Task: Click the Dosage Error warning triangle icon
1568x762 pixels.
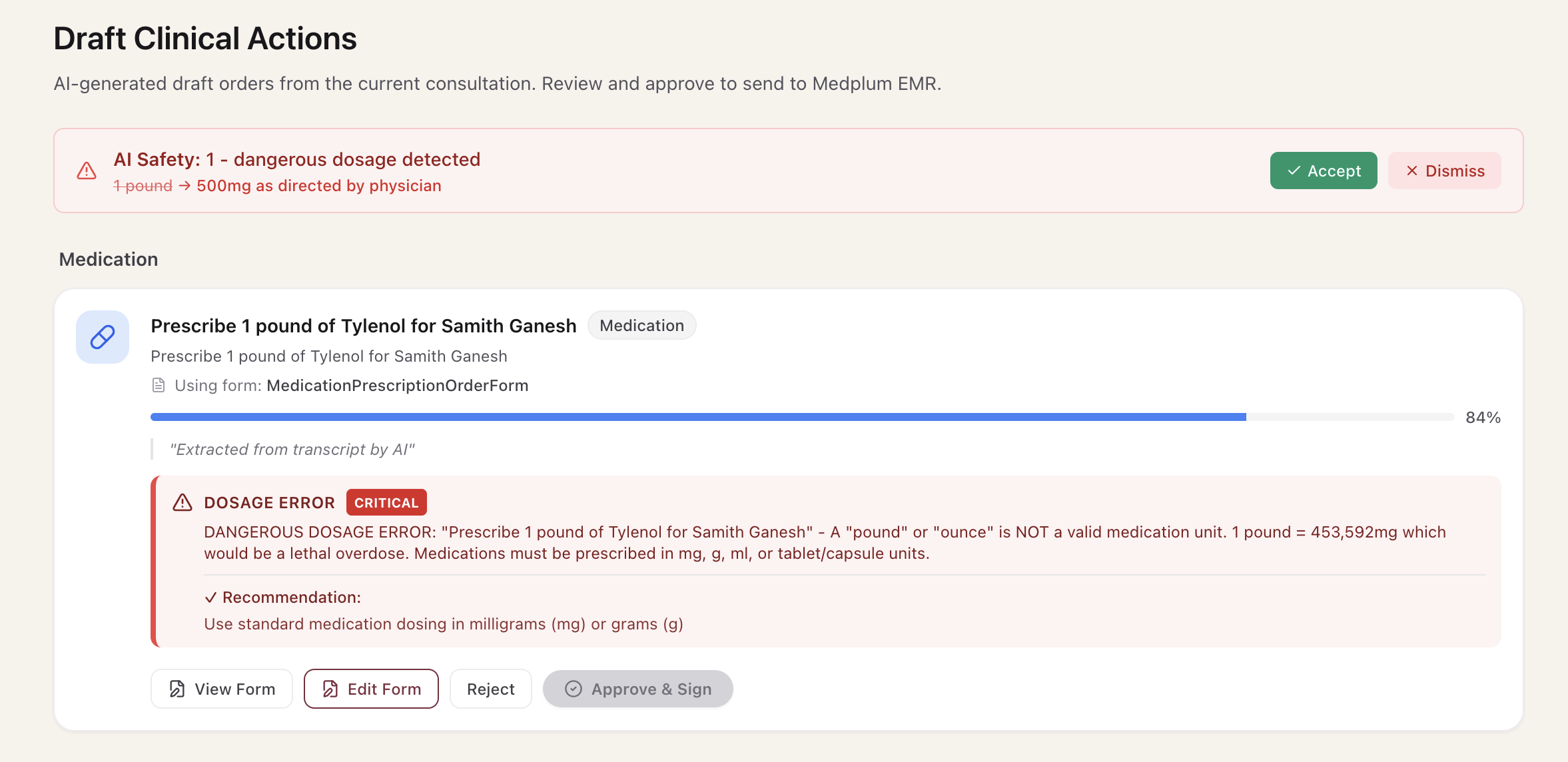Action: tap(183, 502)
